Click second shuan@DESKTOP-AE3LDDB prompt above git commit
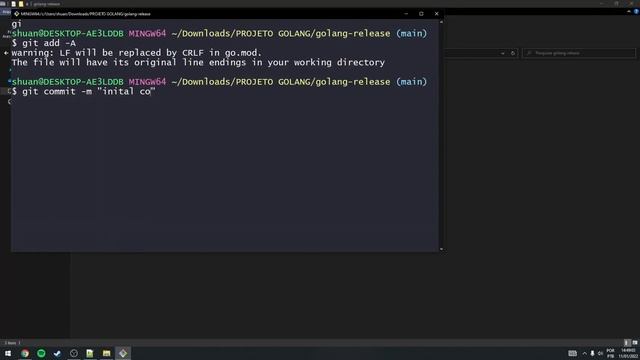 (x=219, y=82)
